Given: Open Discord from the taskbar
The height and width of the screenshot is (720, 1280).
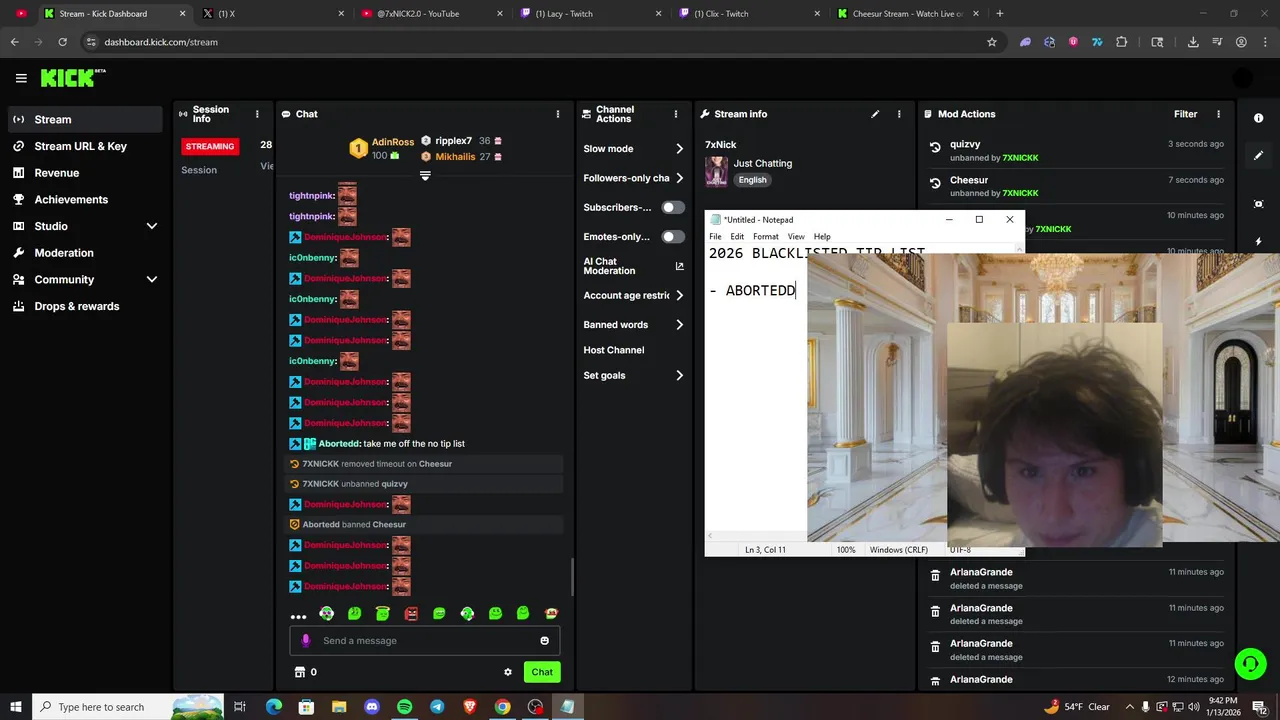Looking at the screenshot, I should coord(372,707).
